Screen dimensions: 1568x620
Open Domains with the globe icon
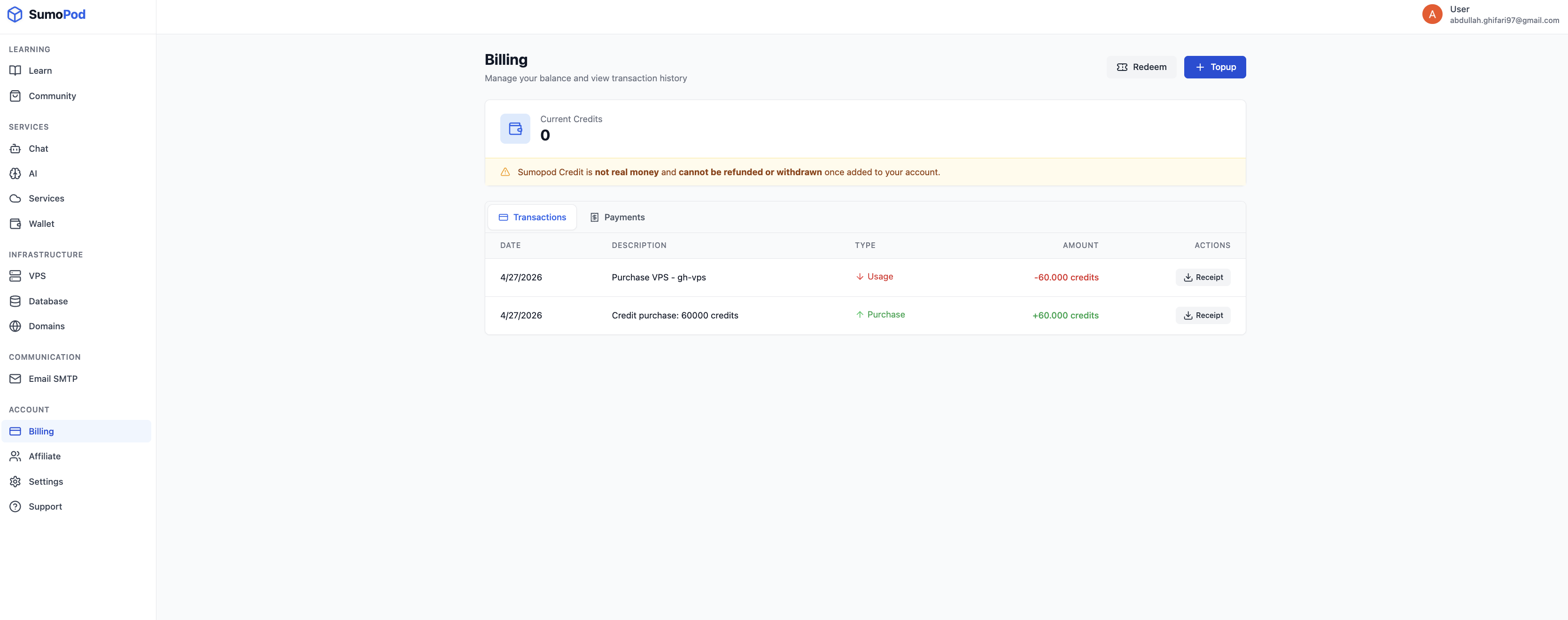point(15,325)
